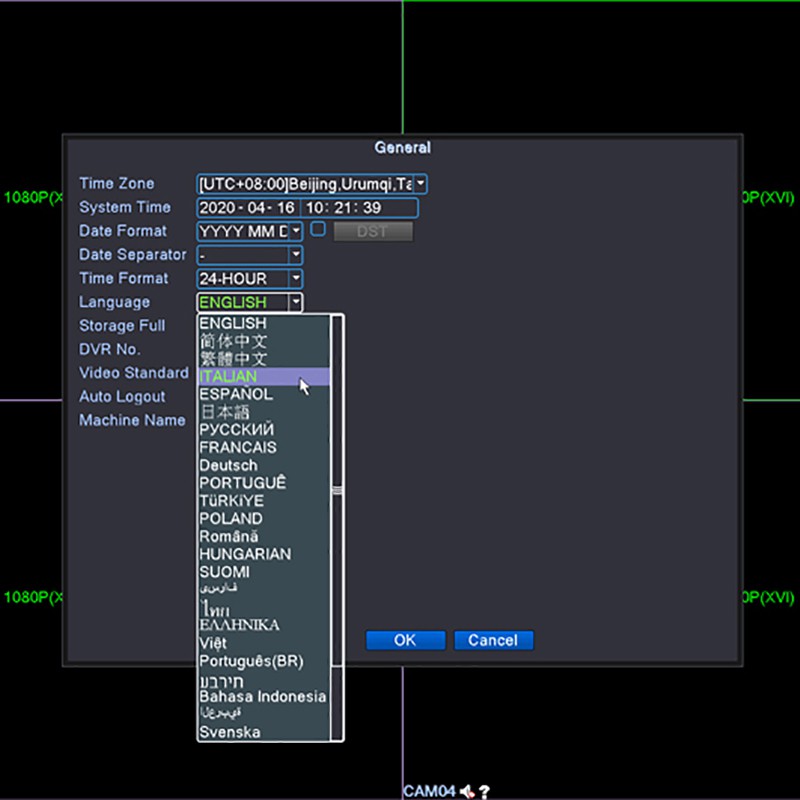
Task: Select FRANCAIS language option
Action: pos(263,448)
